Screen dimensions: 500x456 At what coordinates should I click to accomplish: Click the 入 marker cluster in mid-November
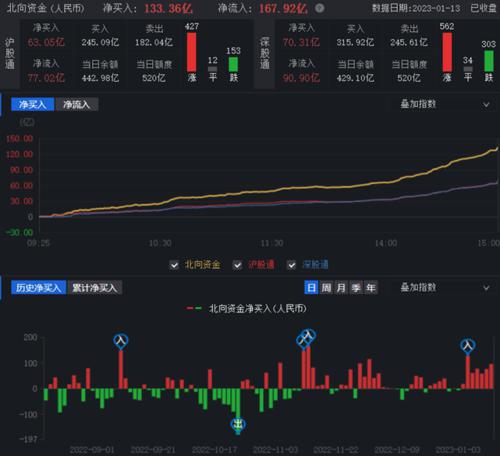pyautogui.click(x=306, y=338)
